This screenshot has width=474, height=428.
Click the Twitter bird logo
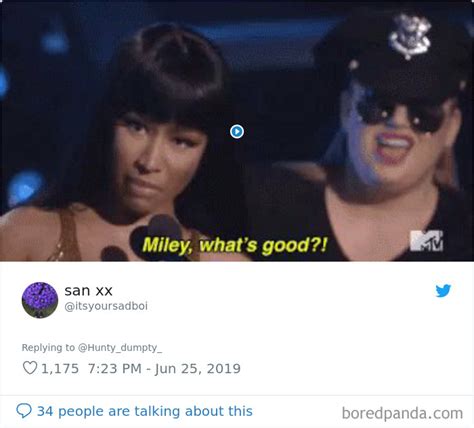pos(443,290)
